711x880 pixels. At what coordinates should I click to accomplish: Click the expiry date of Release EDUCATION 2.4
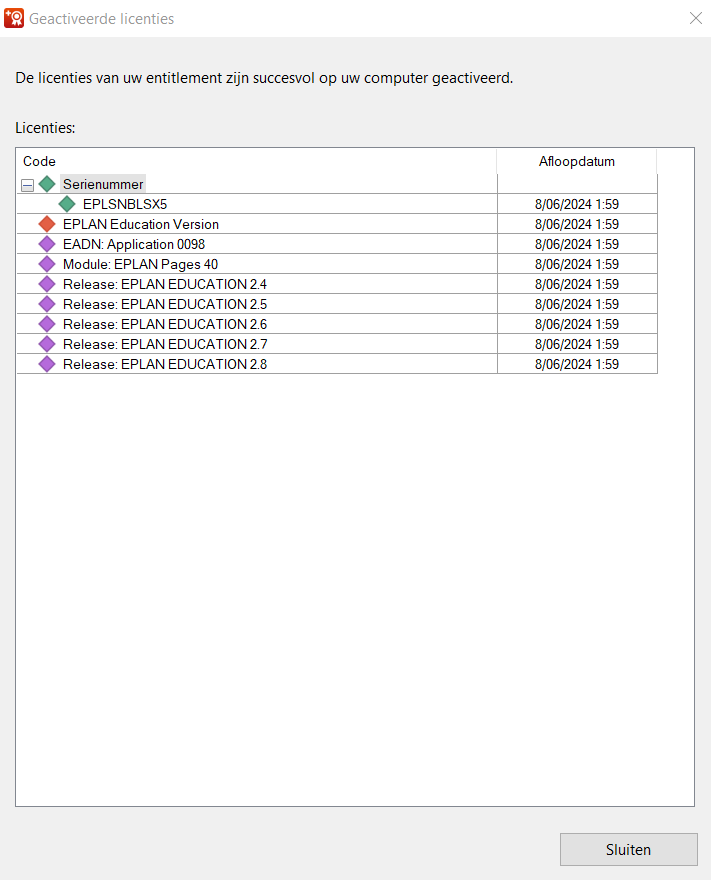pyautogui.click(x=576, y=285)
